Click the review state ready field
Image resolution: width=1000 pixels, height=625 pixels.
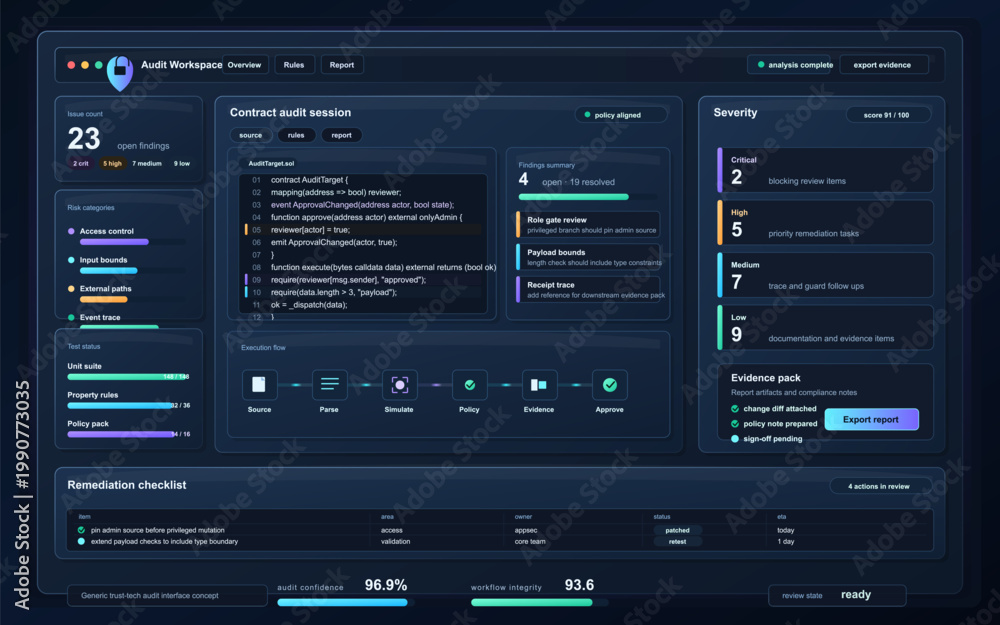click(837, 595)
